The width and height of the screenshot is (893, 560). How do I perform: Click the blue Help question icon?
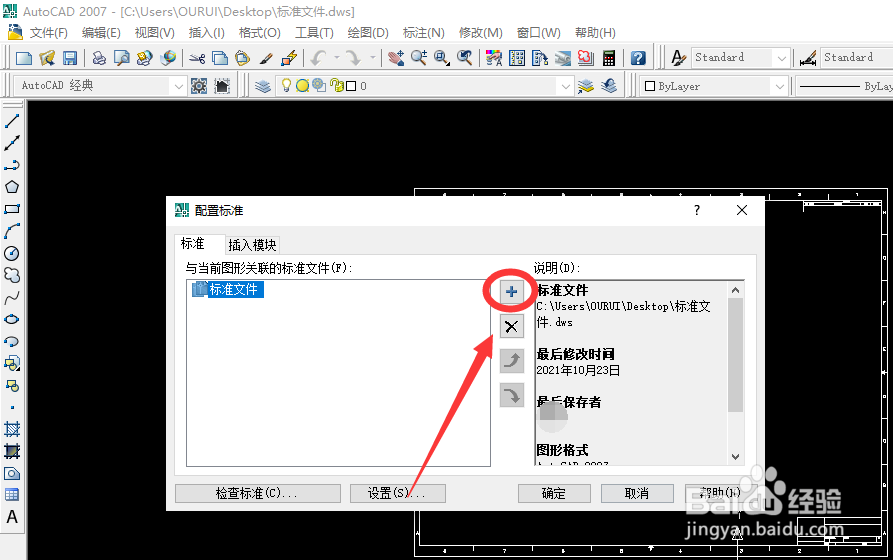point(638,58)
